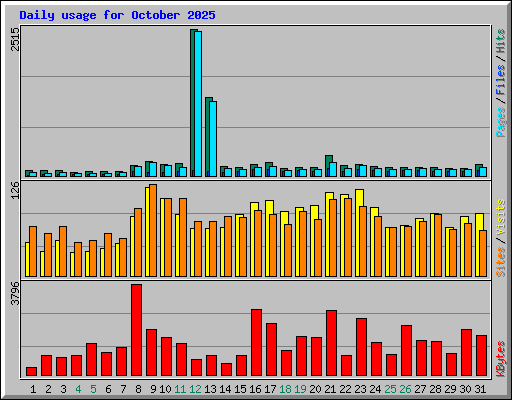Image resolution: width=512 pixels, height=400 pixels.
Task: Select the hits bar for day 13
Action: click(209, 137)
